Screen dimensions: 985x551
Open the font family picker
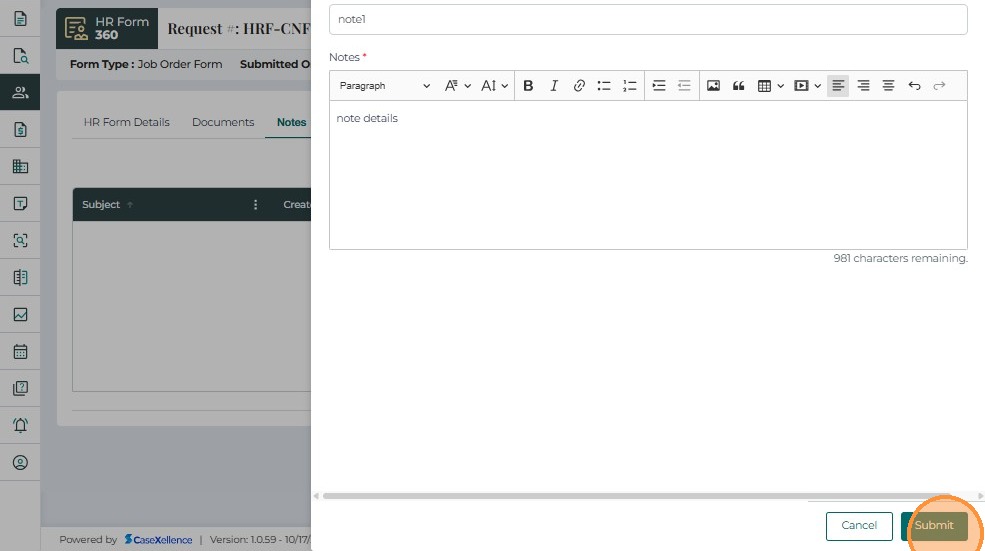[x=457, y=85]
